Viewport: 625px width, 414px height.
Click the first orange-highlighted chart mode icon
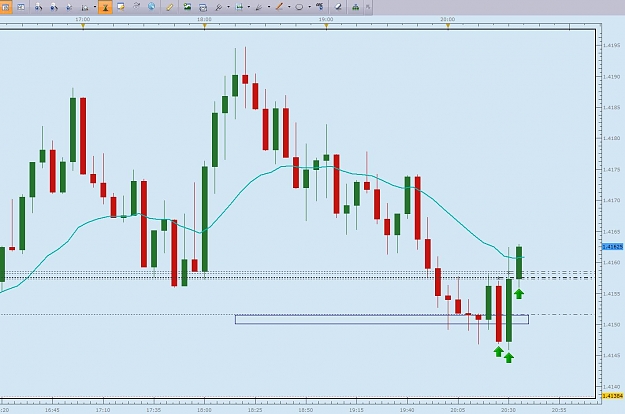(6, 7)
